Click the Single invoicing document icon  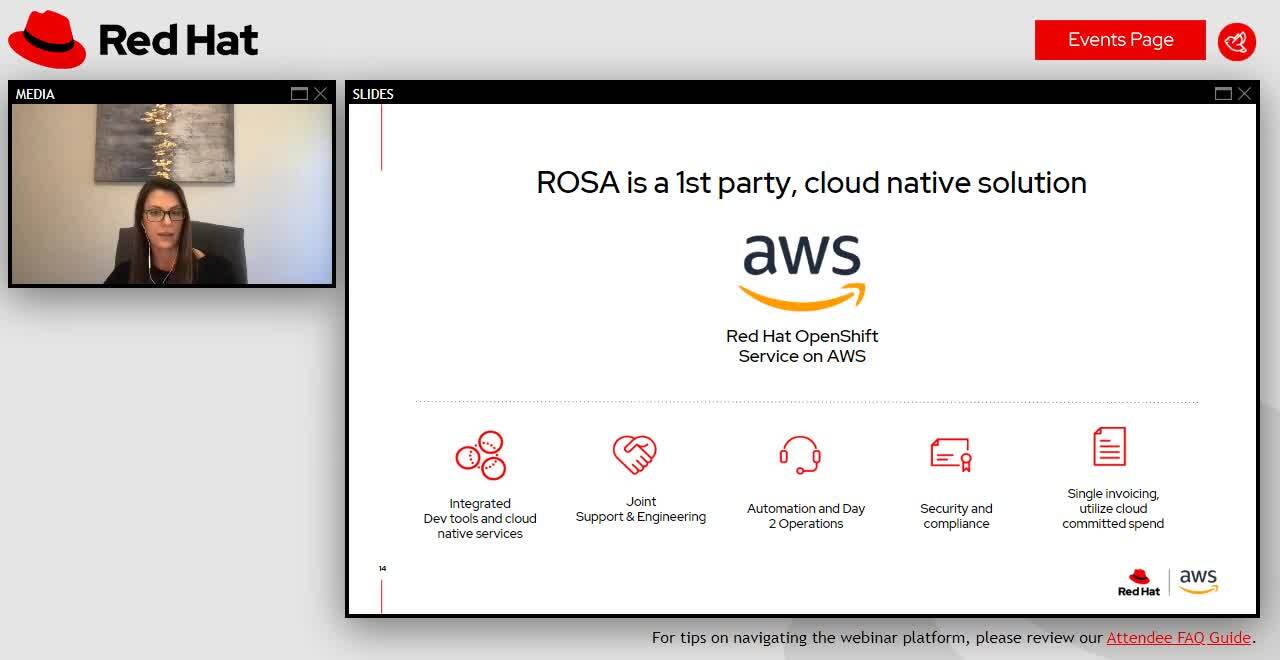pos(1109,447)
